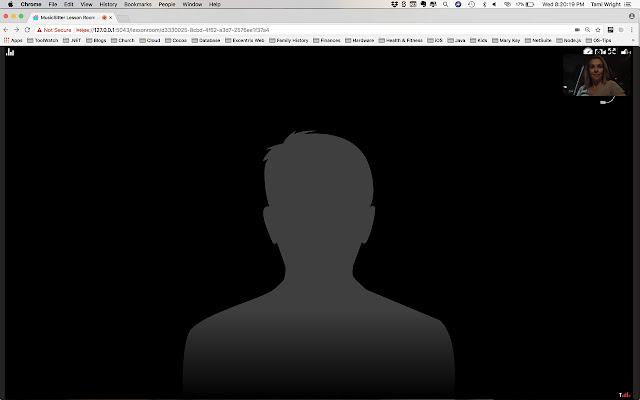Open the statistics bars icon in lesson room
The height and width of the screenshot is (400, 640).
[10, 52]
